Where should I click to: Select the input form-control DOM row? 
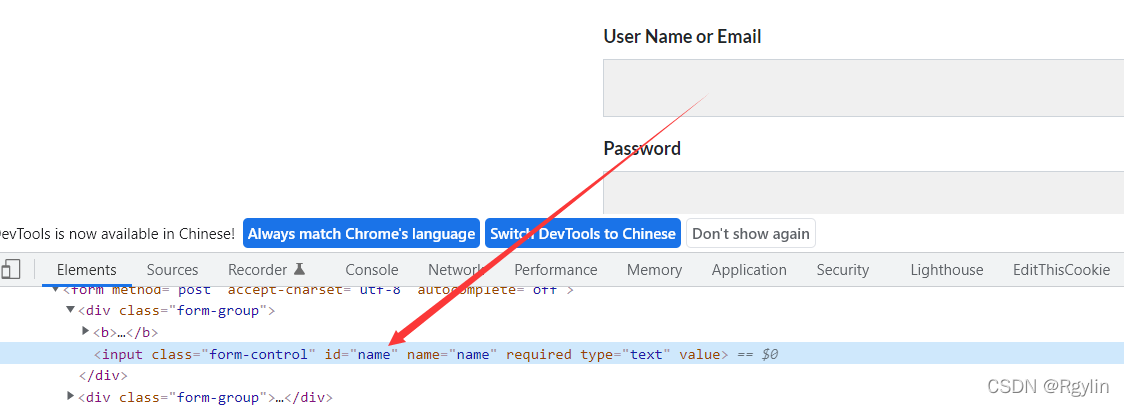point(562,354)
